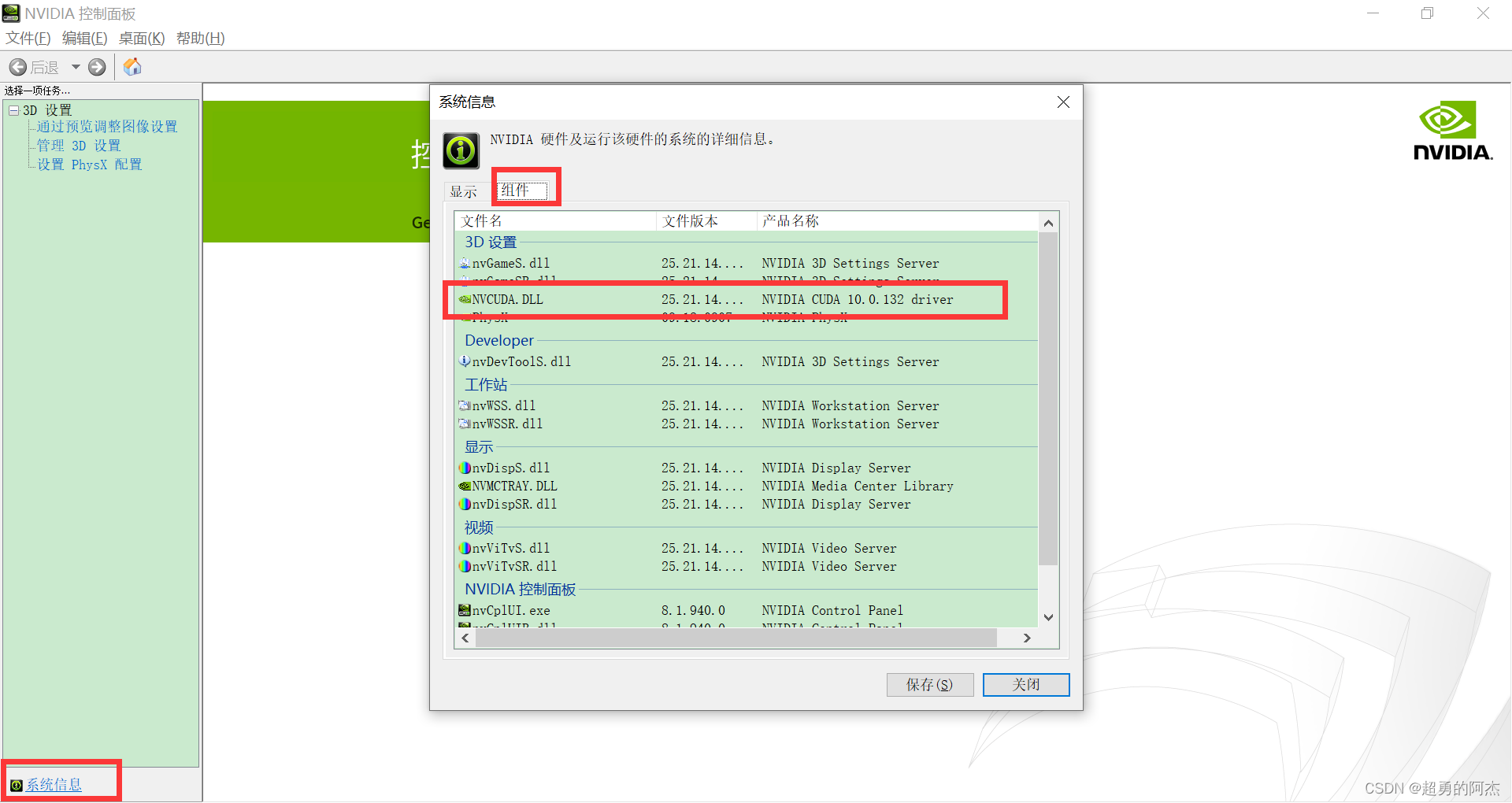Image resolution: width=1512 pixels, height=803 pixels.
Task: Open the 系统信息 link at bottom left
Action: (x=54, y=785)
